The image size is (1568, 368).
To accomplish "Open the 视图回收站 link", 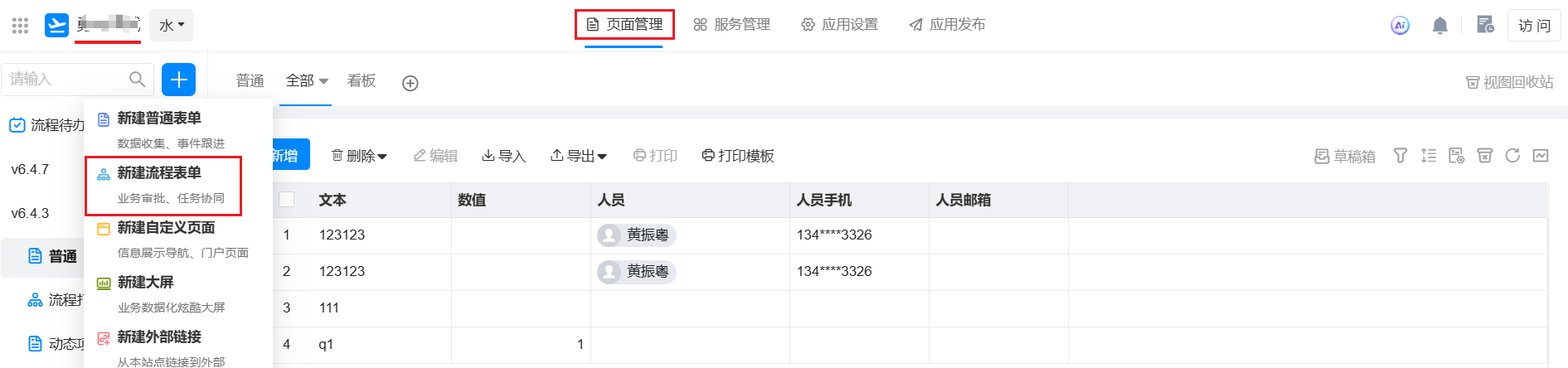I will pos(1510,82).
